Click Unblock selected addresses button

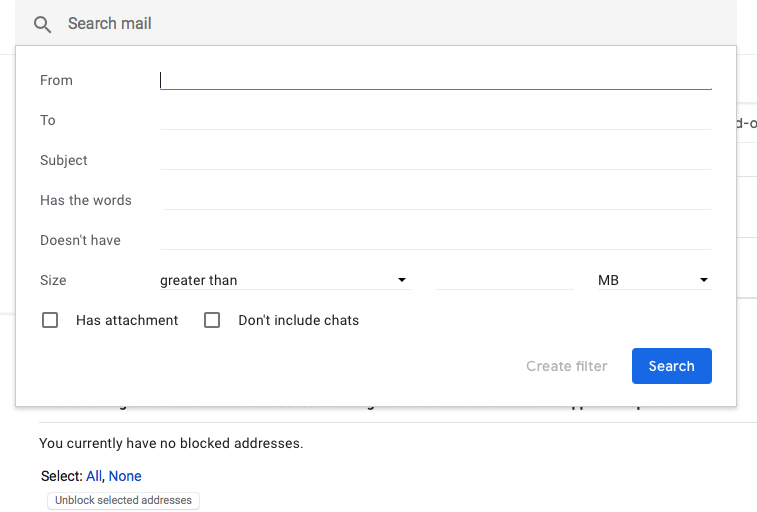(x=123, y=500)
